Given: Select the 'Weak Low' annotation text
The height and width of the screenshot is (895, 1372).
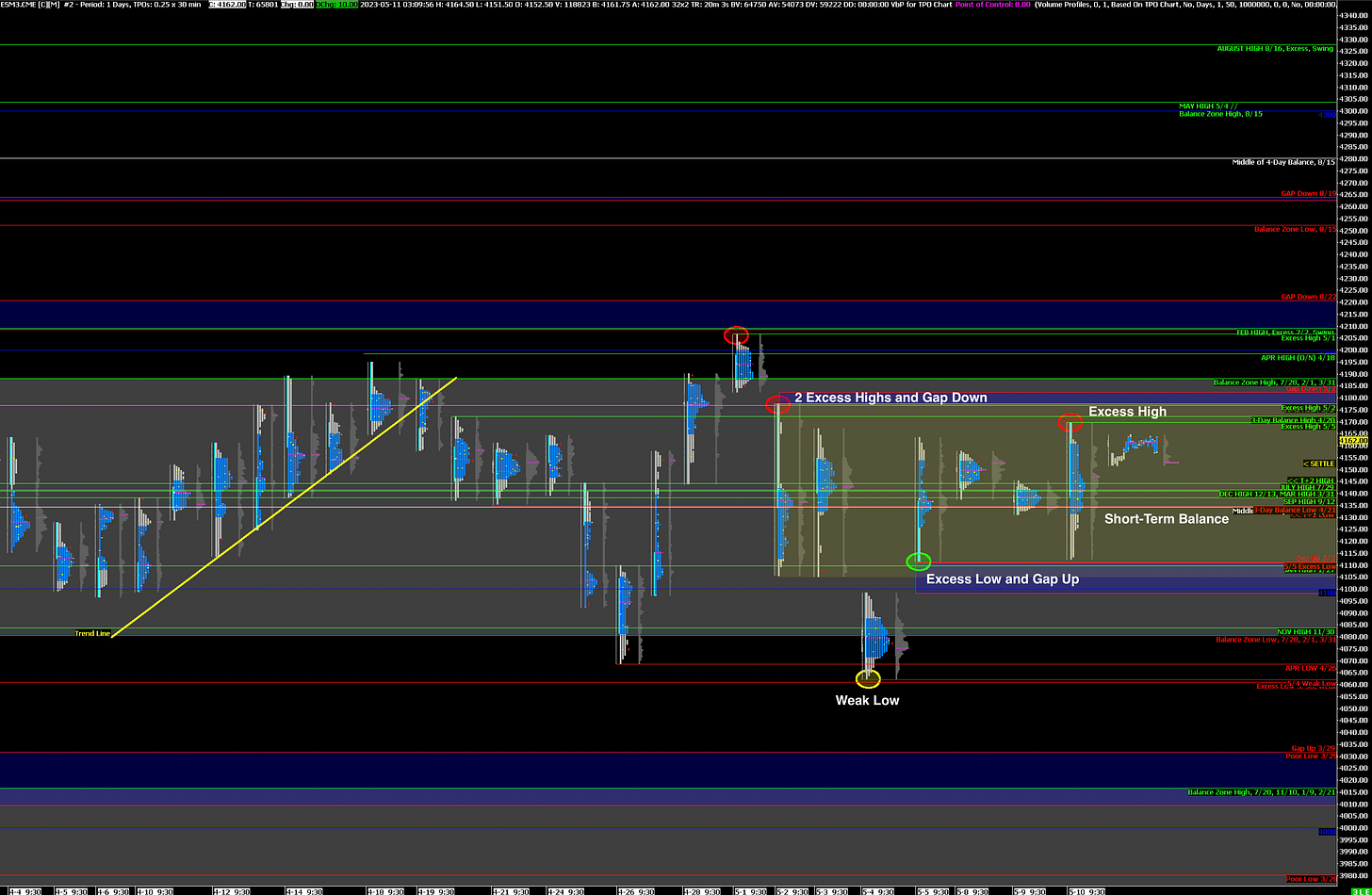Looking at the screenshot, I should coord(868,700).
